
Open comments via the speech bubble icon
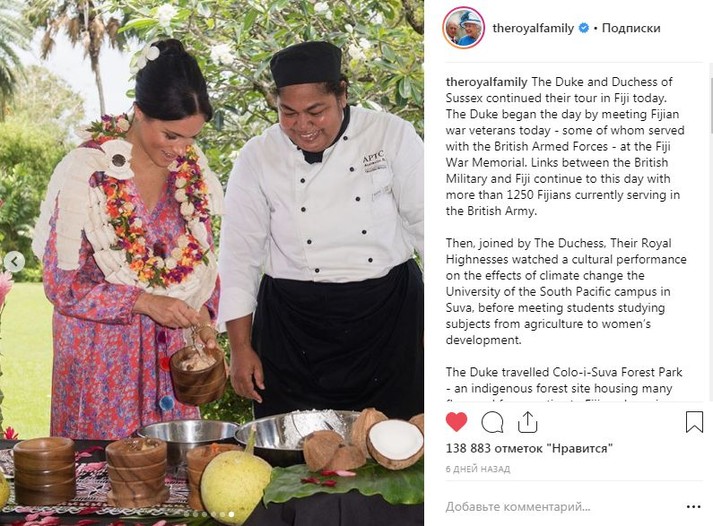(492, 422)
